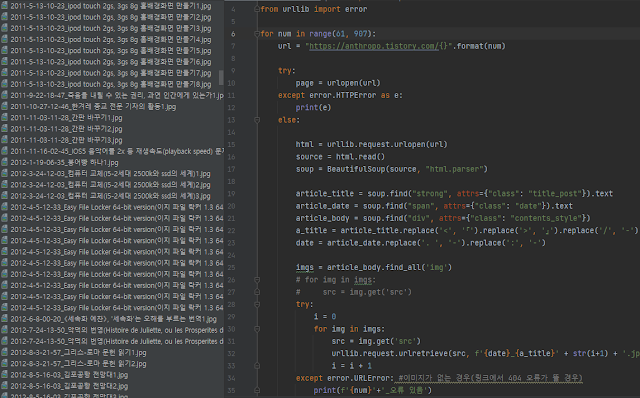Click line number 15 in the gutter
This screenshot has width=640, height=398.
(231, 145)
